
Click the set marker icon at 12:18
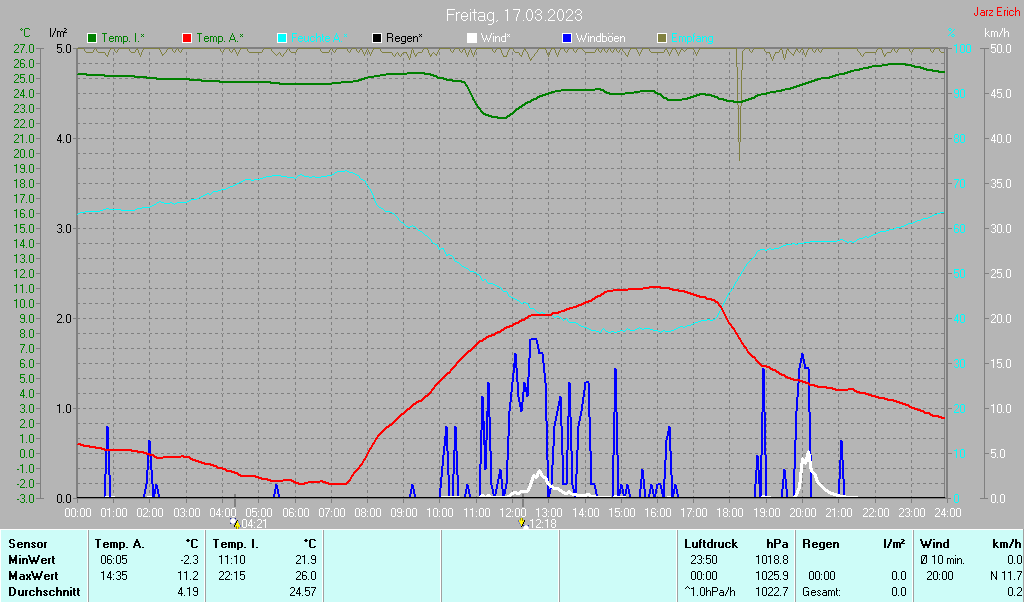(x=522, y=523)
